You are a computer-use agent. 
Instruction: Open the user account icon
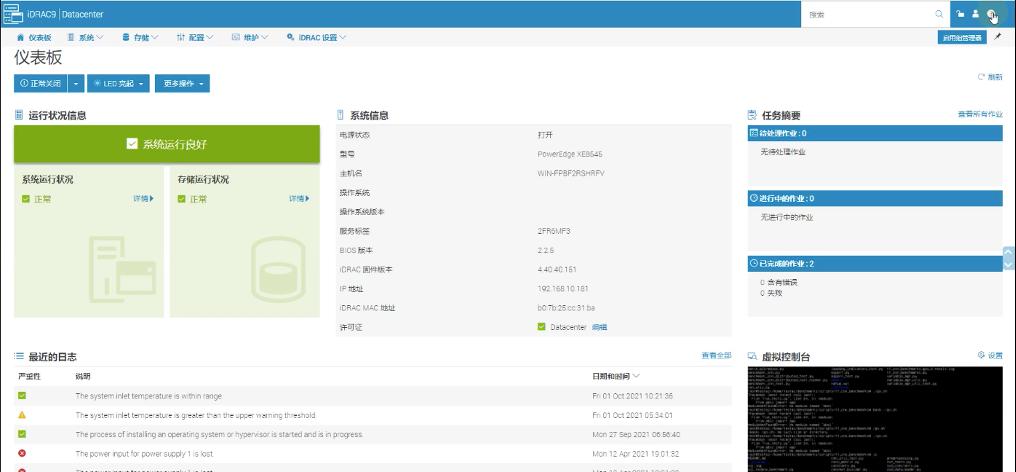tap(975, 14)
